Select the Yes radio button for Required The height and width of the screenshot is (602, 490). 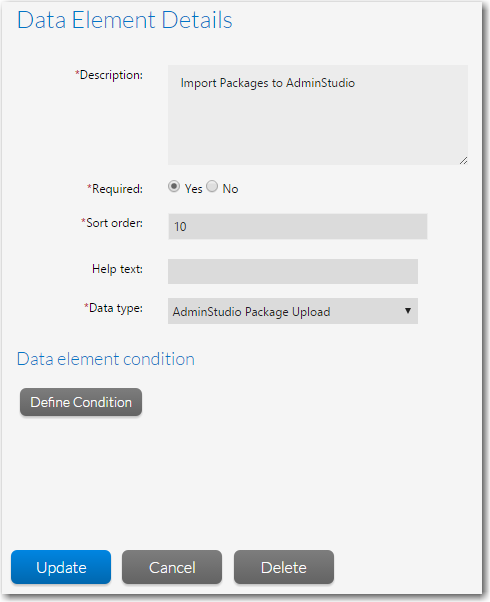(174, 187)
